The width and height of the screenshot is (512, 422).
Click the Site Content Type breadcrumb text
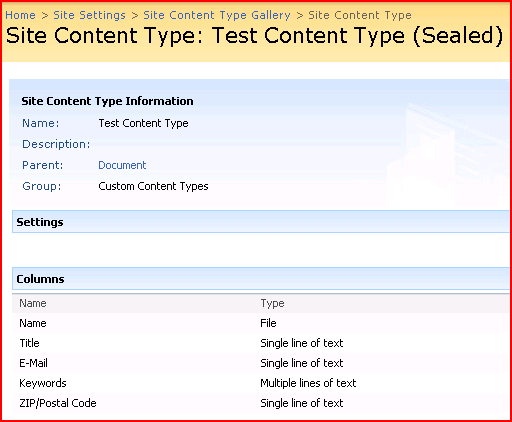pos(360,15)
